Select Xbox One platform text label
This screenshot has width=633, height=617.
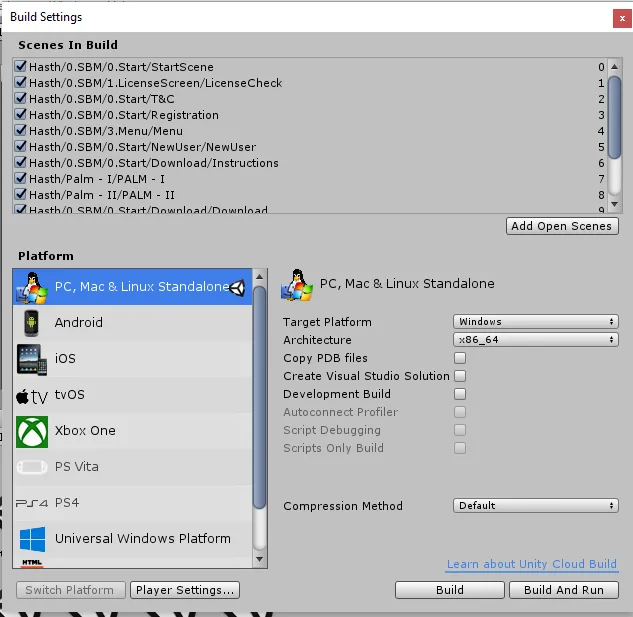[85, 431]
